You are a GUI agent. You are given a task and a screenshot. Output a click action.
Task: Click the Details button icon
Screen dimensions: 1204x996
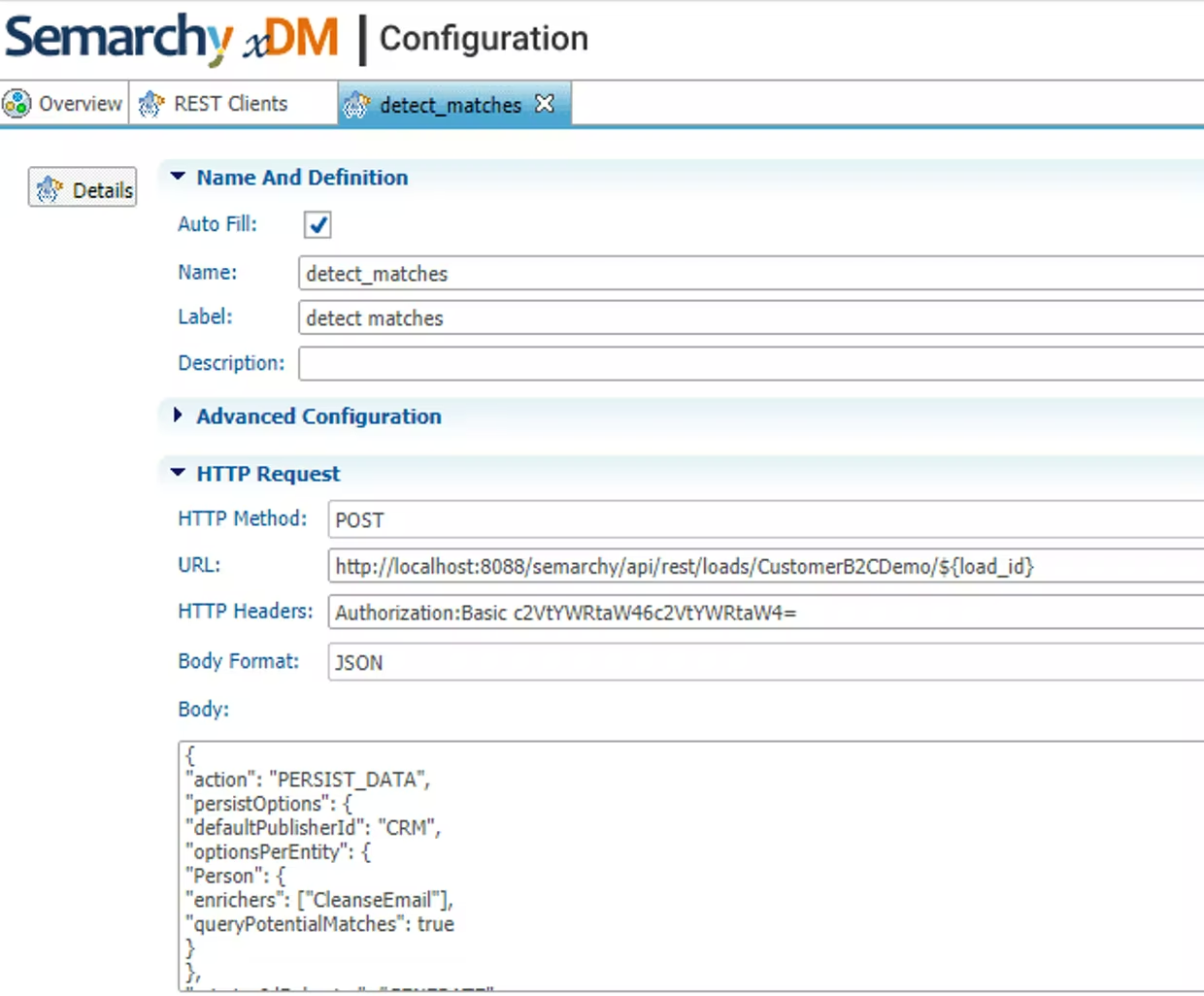pyautogui.click(x=50, y=189)
